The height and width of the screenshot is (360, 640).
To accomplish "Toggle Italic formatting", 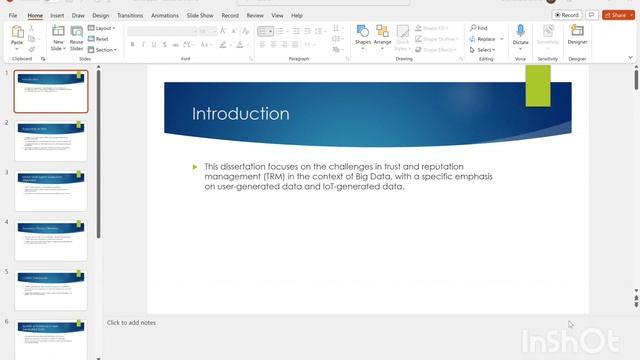I will click(x=143, y=44).
